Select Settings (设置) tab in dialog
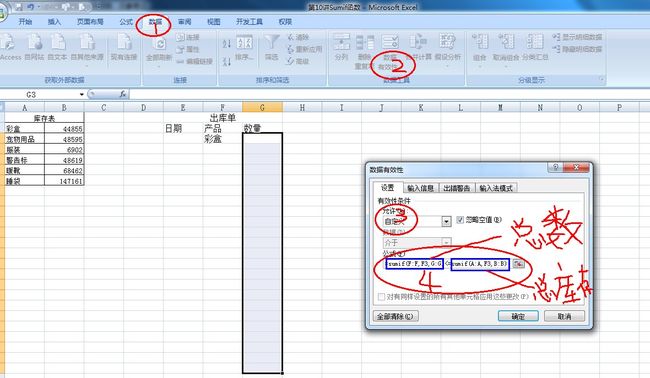The image size is (650, 378). click(387, 188)
